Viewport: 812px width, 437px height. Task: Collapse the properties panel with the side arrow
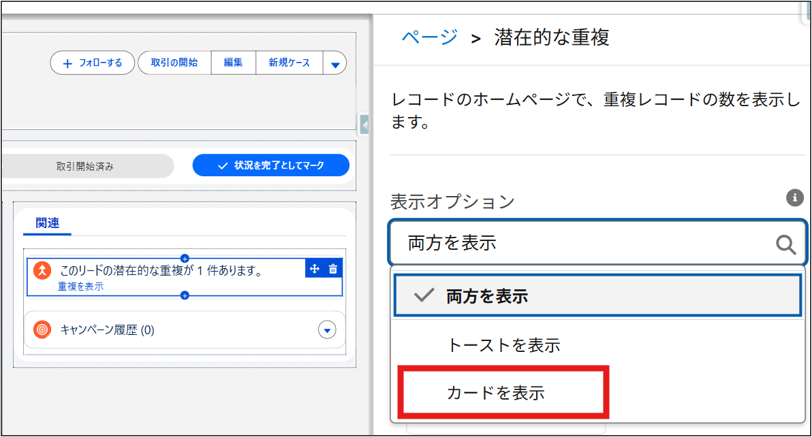tap(365, 125)
